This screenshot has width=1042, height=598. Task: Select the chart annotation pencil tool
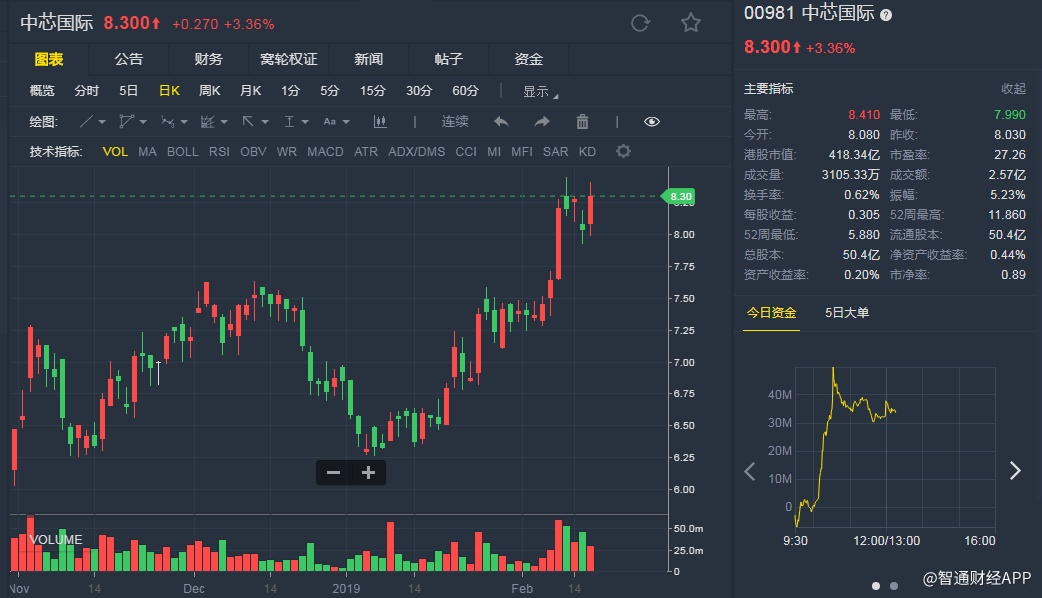click(208, 122)
